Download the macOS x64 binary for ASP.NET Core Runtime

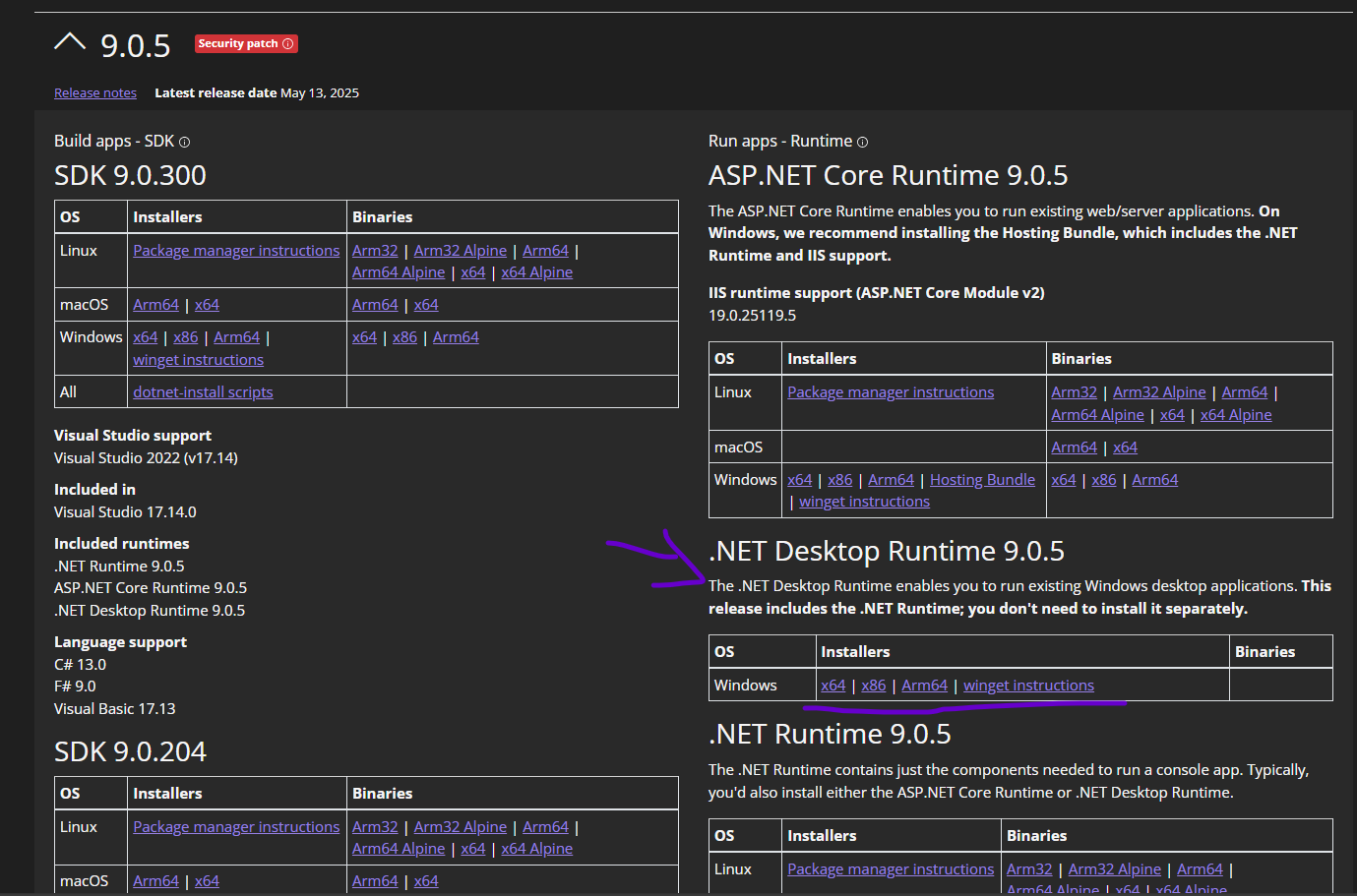(x=1125, y=447)
